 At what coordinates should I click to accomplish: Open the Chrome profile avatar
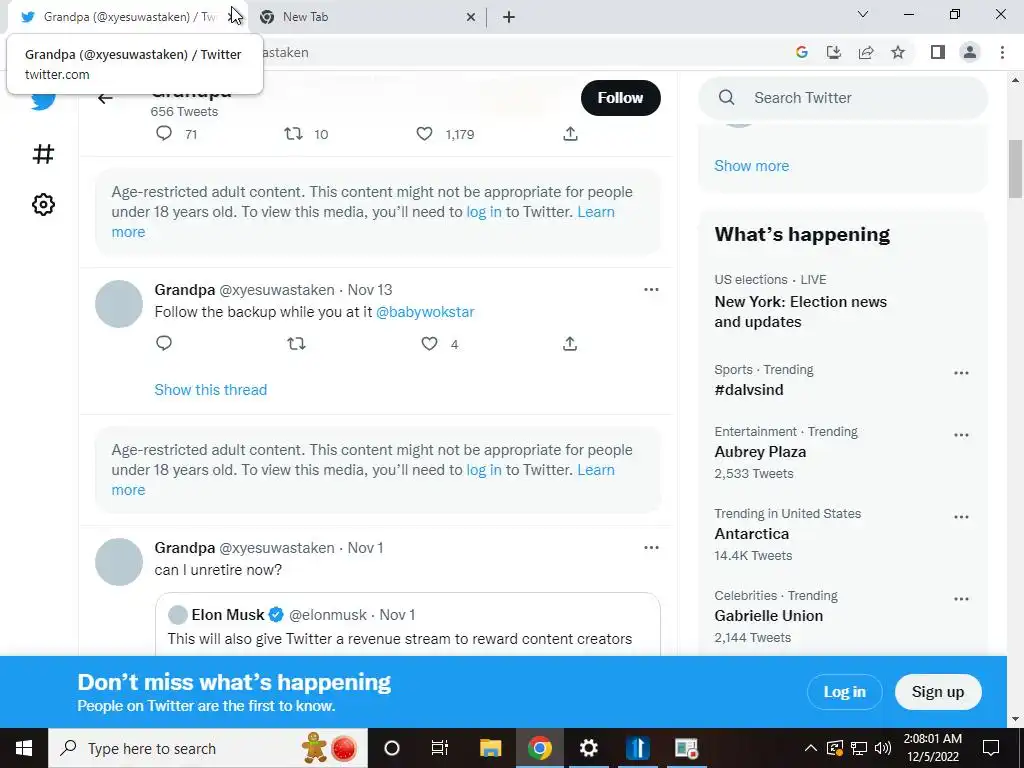click(x=970, y=52)
